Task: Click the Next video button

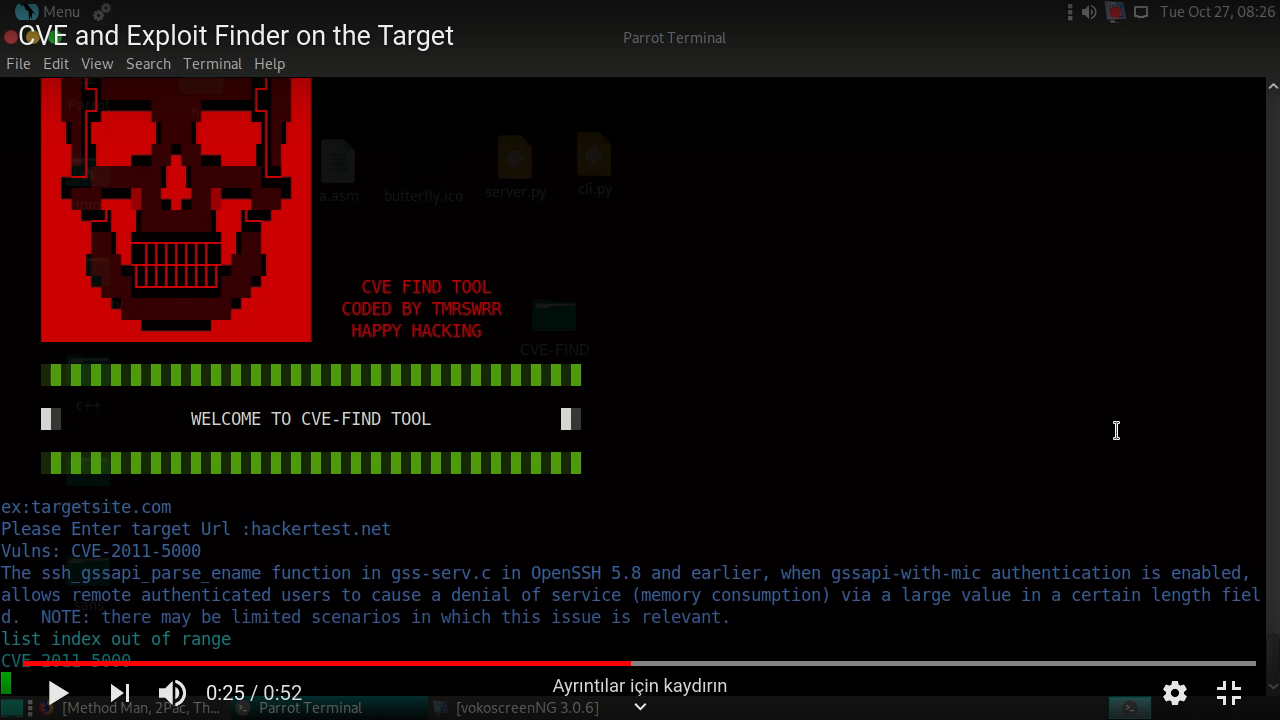Action: pyautogui.click(x=119, y=692)
